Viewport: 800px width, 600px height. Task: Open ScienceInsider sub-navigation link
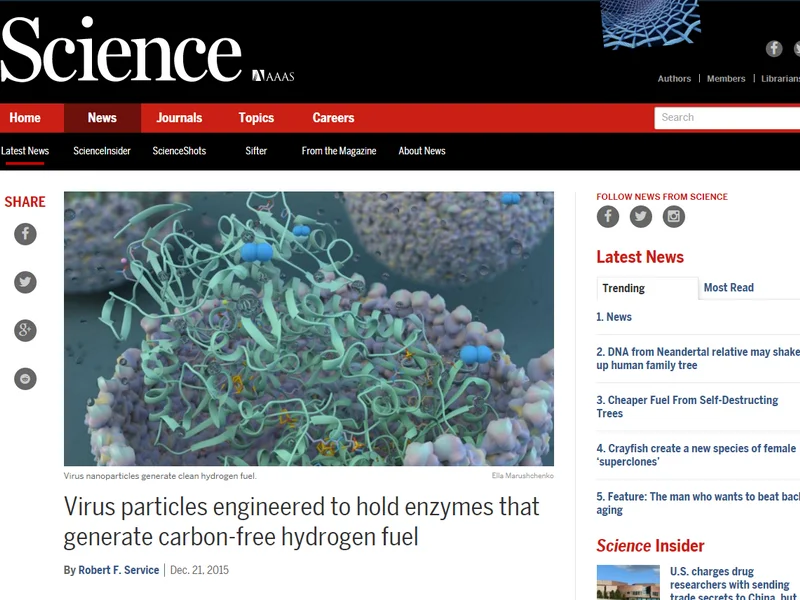pos(102,151)
